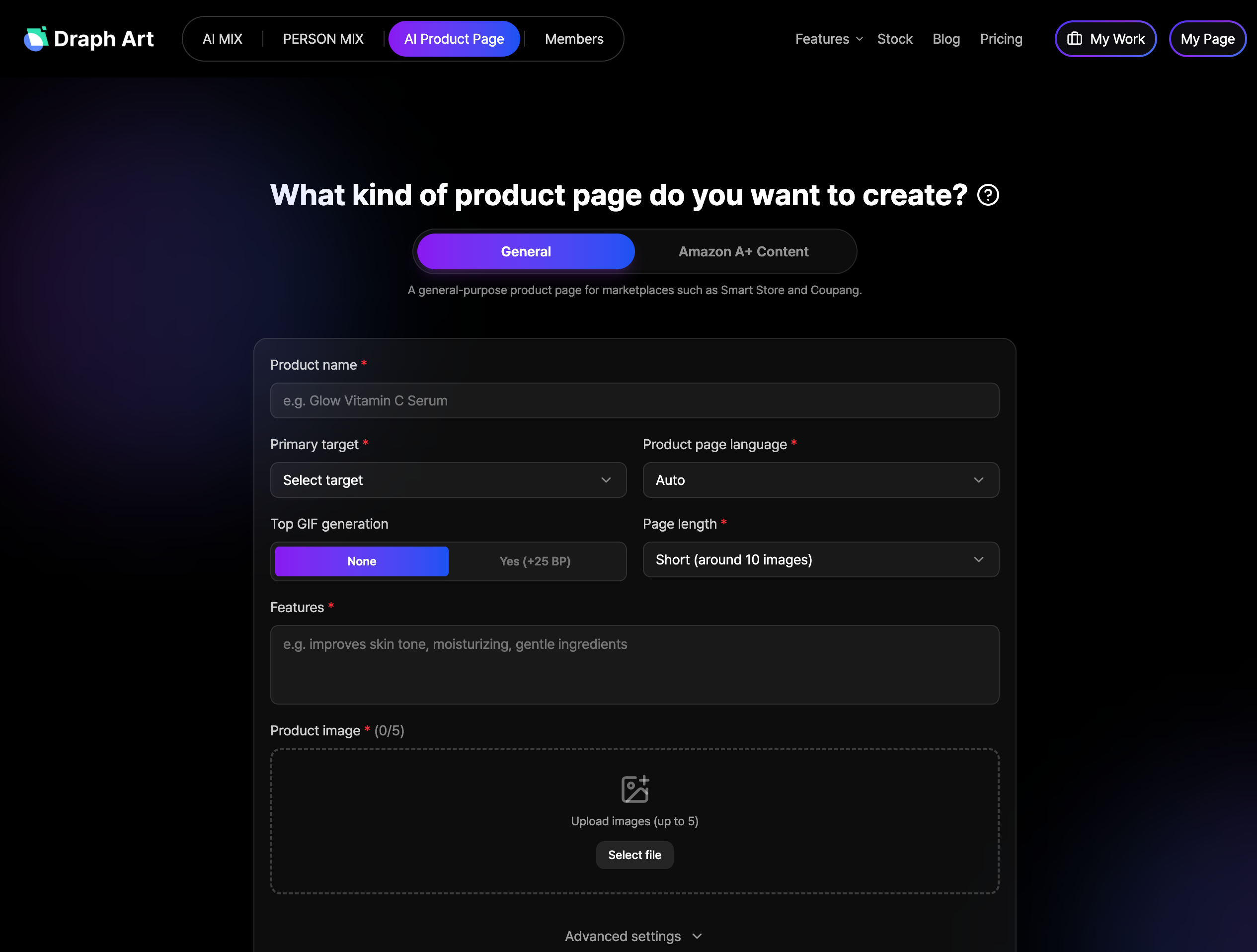Click the 'Page length' label
This screenshot has width=1257, height=952.
coord(680,524)
